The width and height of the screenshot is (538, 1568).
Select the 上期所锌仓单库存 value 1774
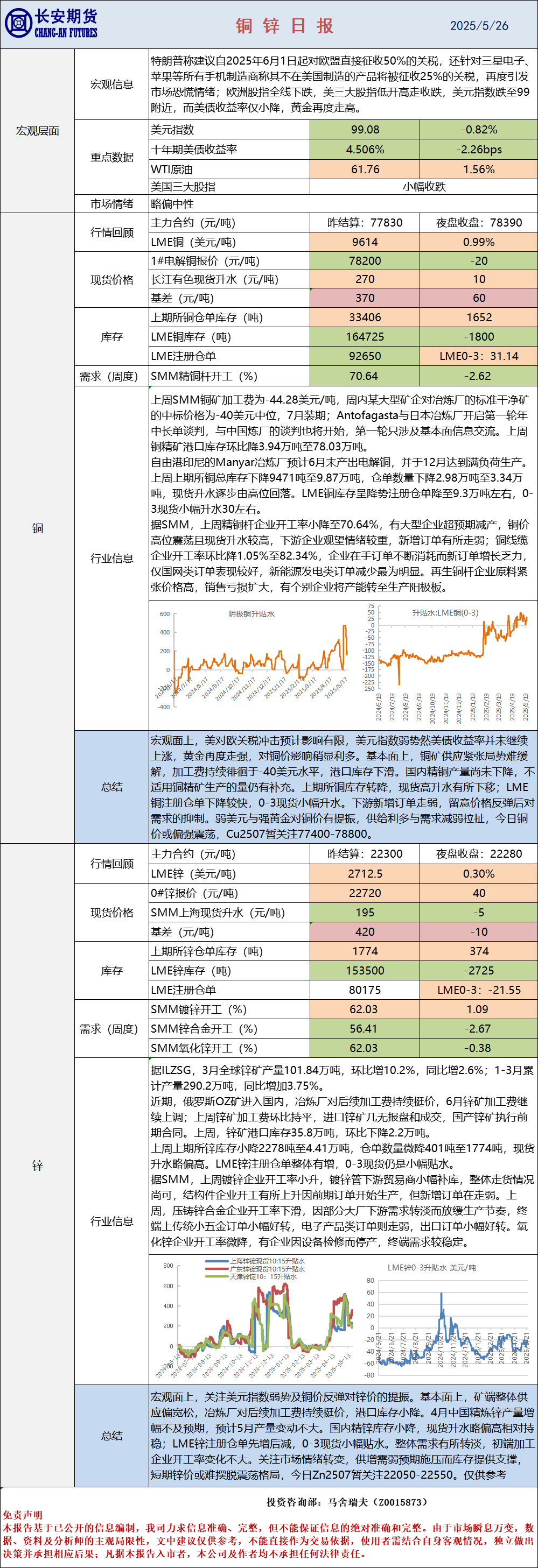tap(365, 951)
